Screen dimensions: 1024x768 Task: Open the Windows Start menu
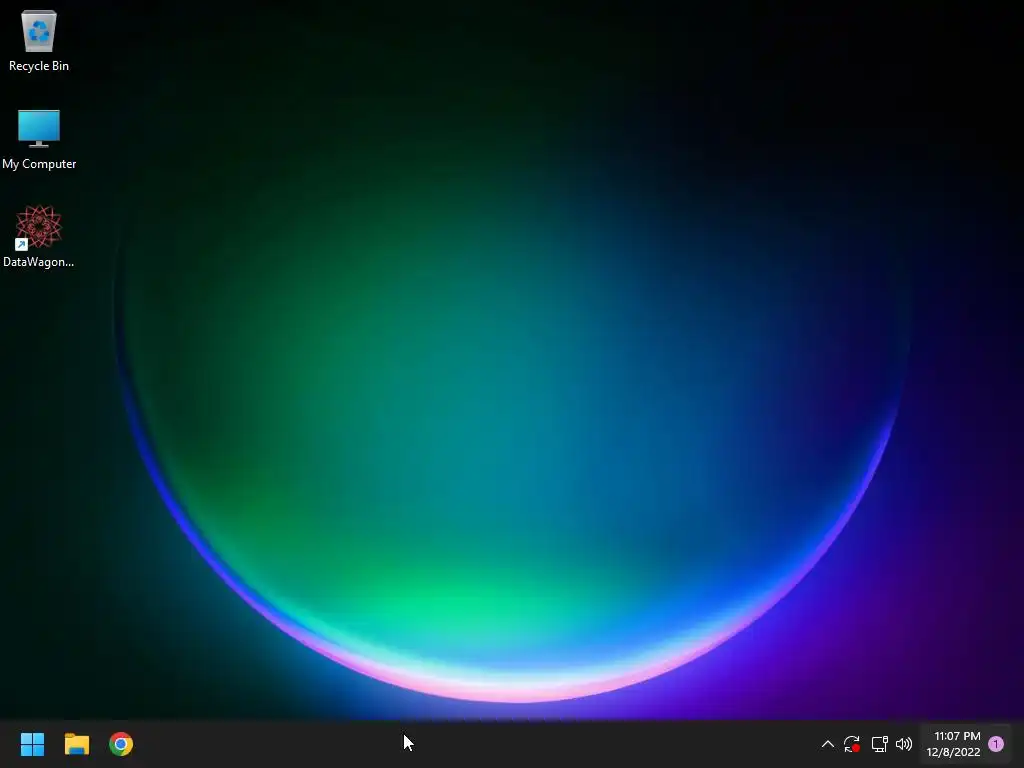[x=32, y=744]
